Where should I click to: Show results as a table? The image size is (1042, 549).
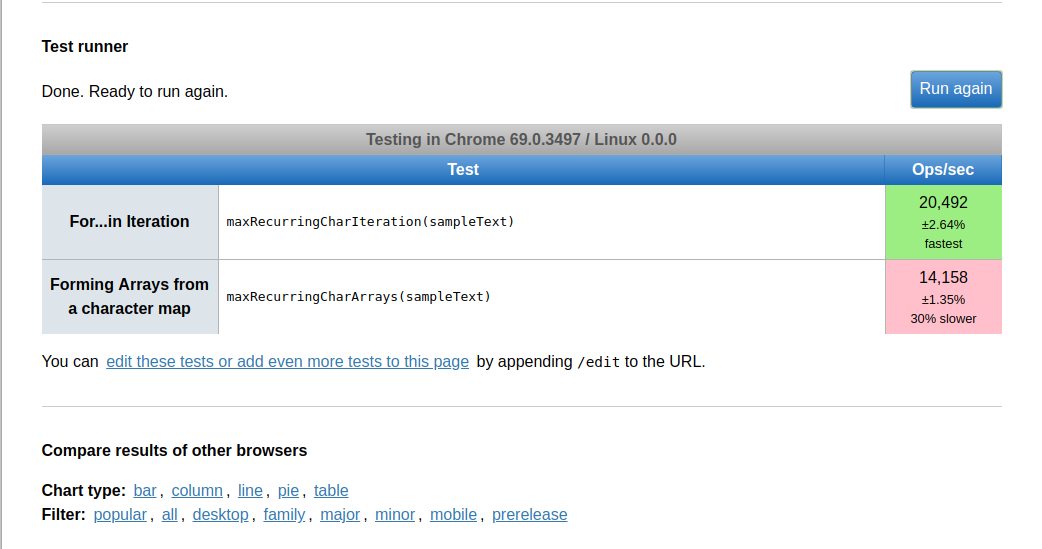[331, 490]
